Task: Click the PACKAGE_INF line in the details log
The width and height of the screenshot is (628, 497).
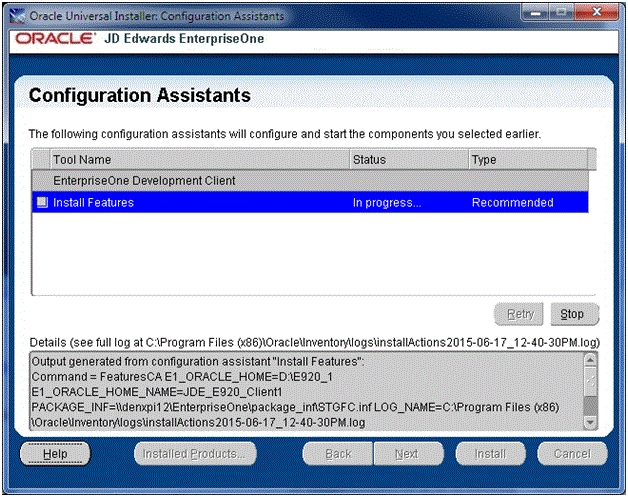Action: click(295, 407)
